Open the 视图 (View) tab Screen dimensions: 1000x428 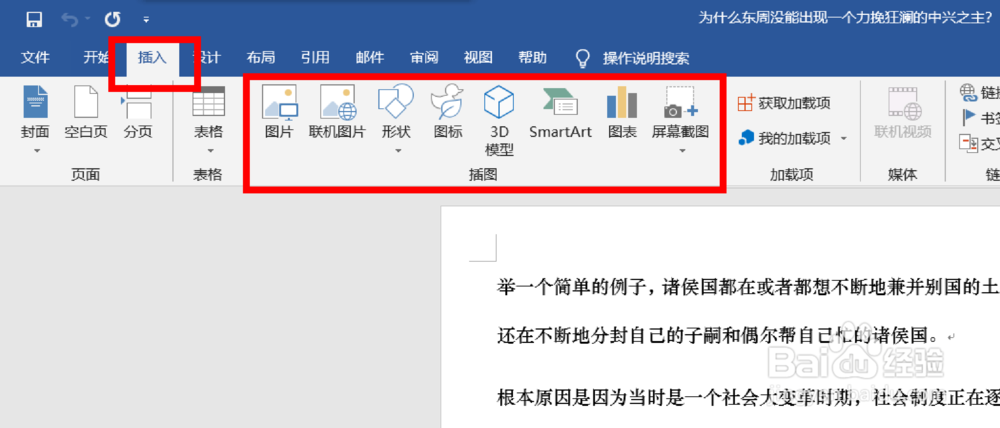[478, 58]
